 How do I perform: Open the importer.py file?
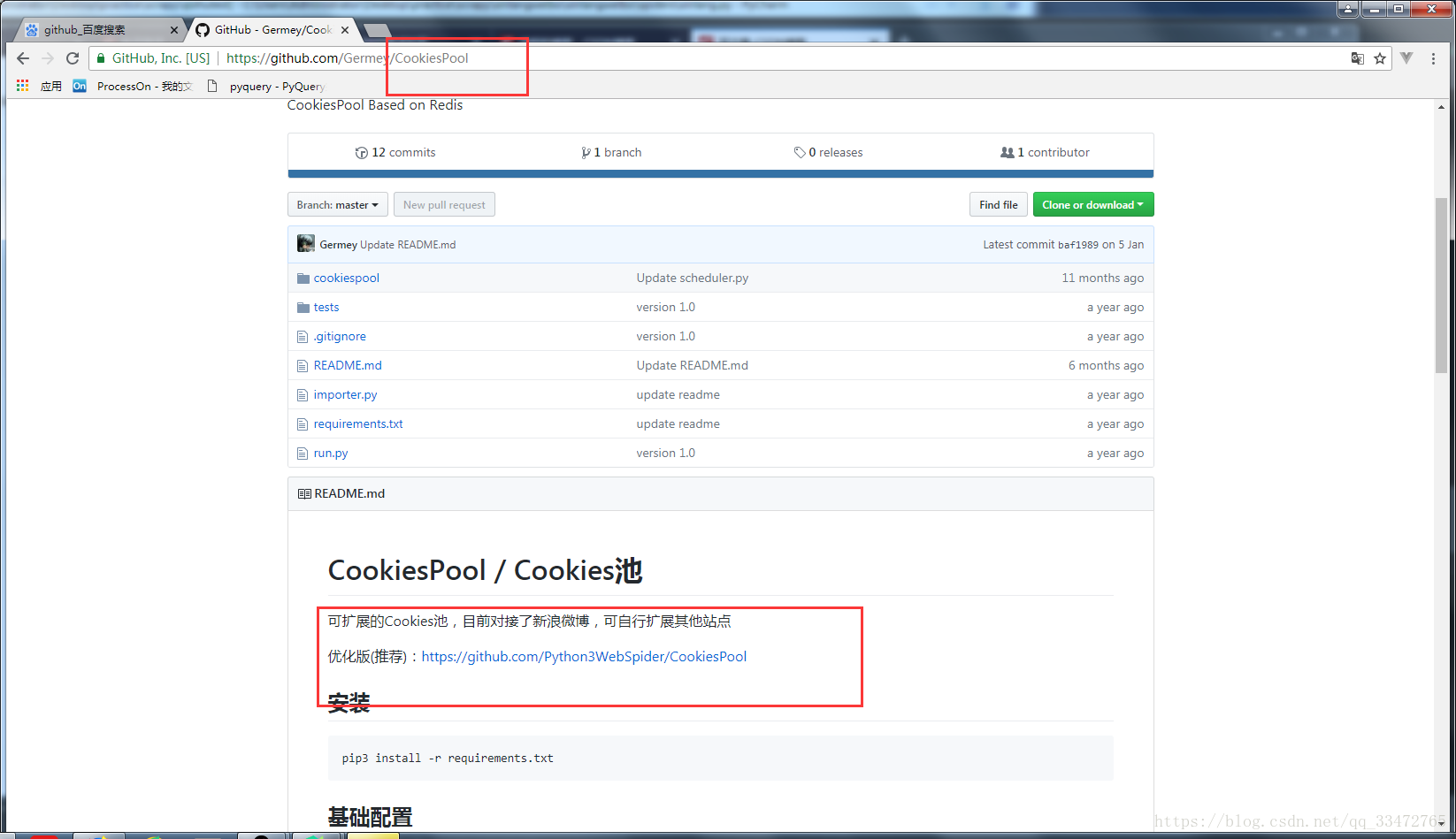(345, 394)
